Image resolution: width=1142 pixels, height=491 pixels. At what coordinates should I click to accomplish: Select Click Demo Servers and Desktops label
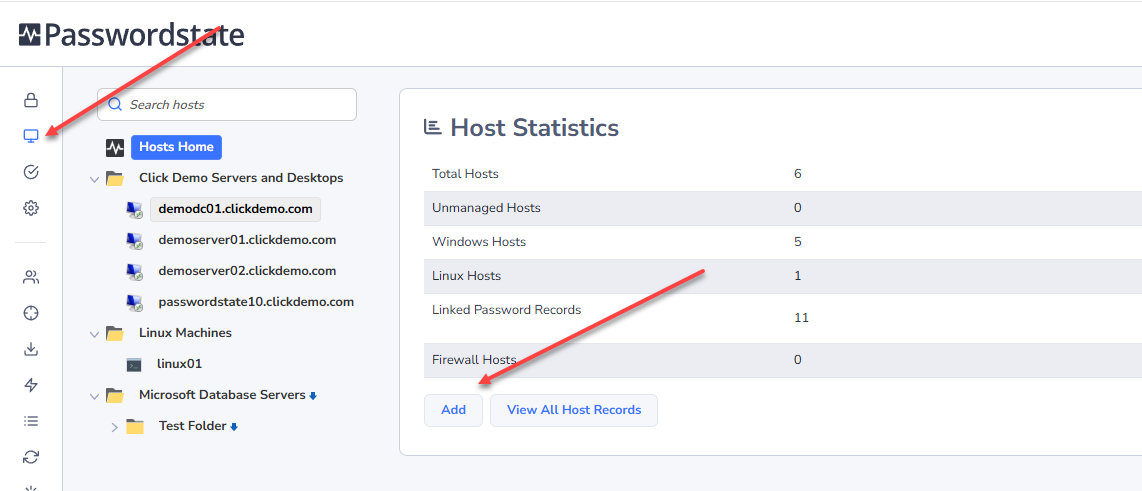241,178
